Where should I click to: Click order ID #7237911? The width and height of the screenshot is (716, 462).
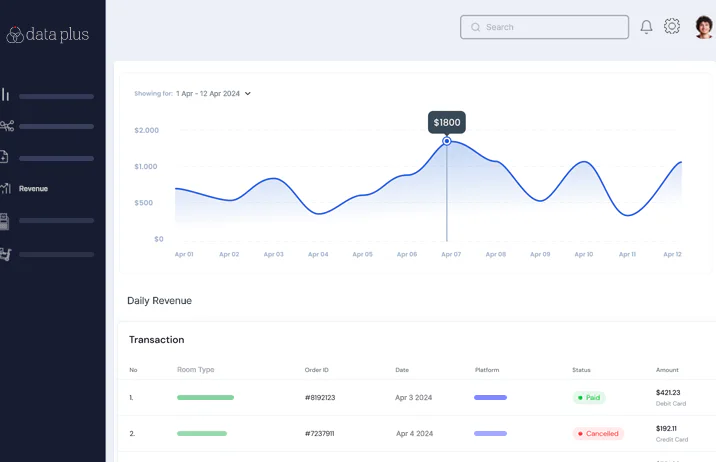point(320,434)
